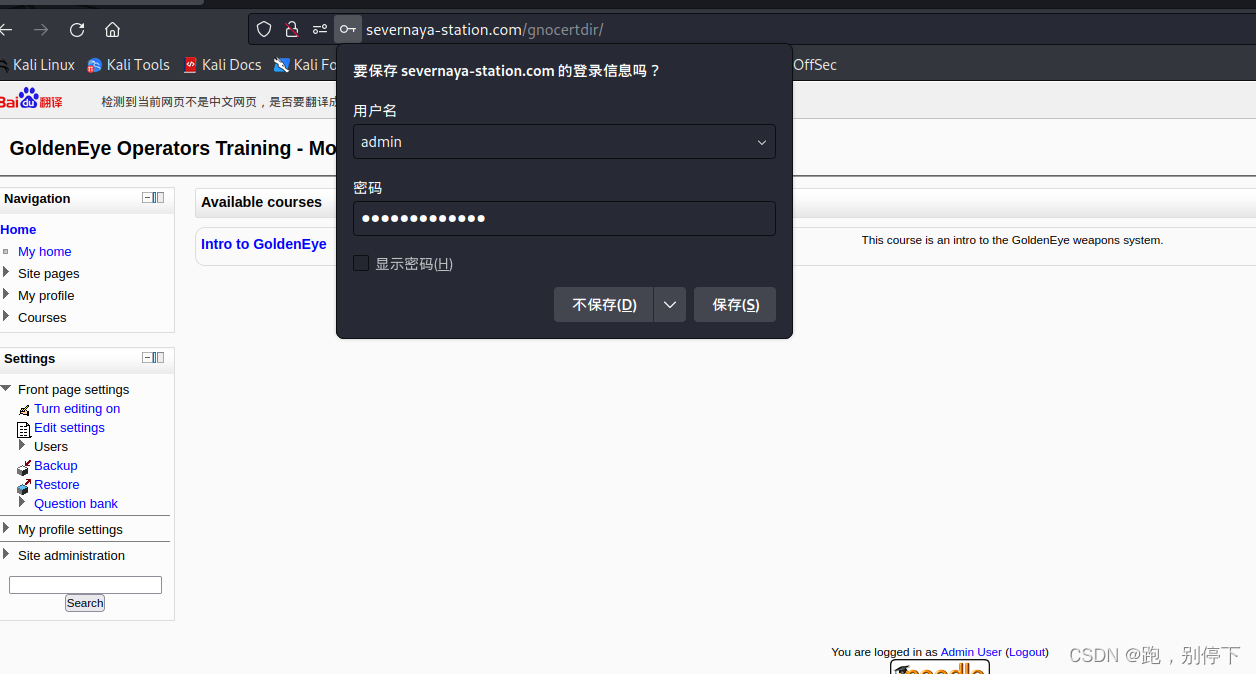Expand the My profile settings node
Viewport: 1256px width, 674px height.
(6, 528)
